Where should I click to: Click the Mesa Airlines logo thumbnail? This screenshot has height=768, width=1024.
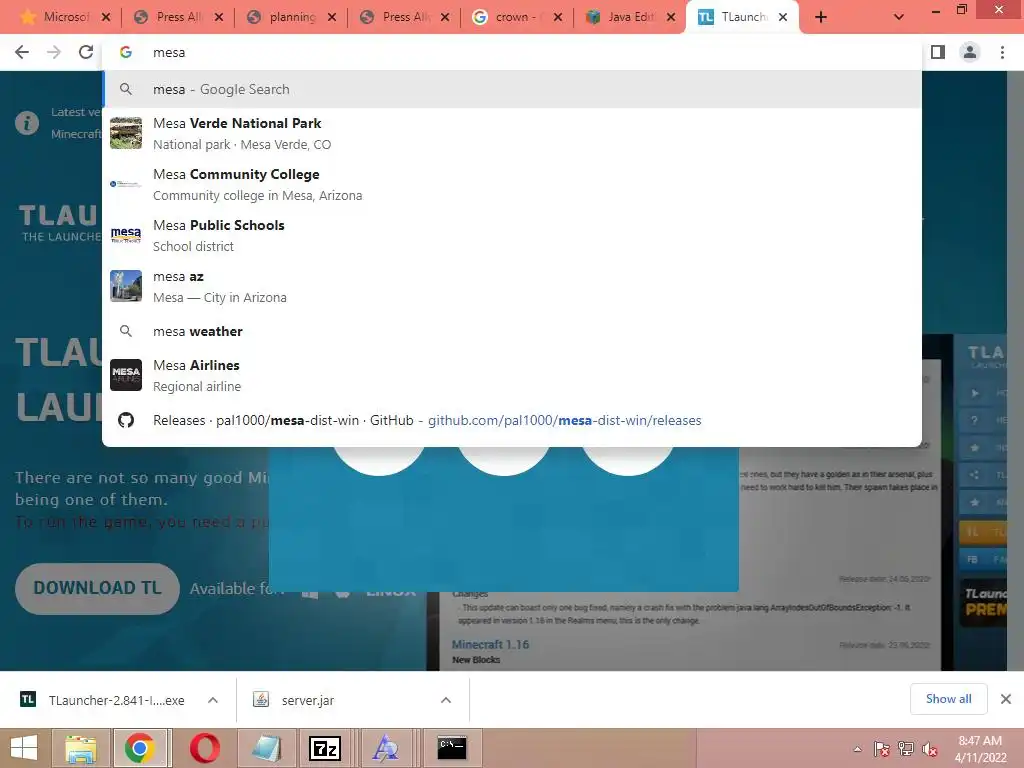(126, 375)
